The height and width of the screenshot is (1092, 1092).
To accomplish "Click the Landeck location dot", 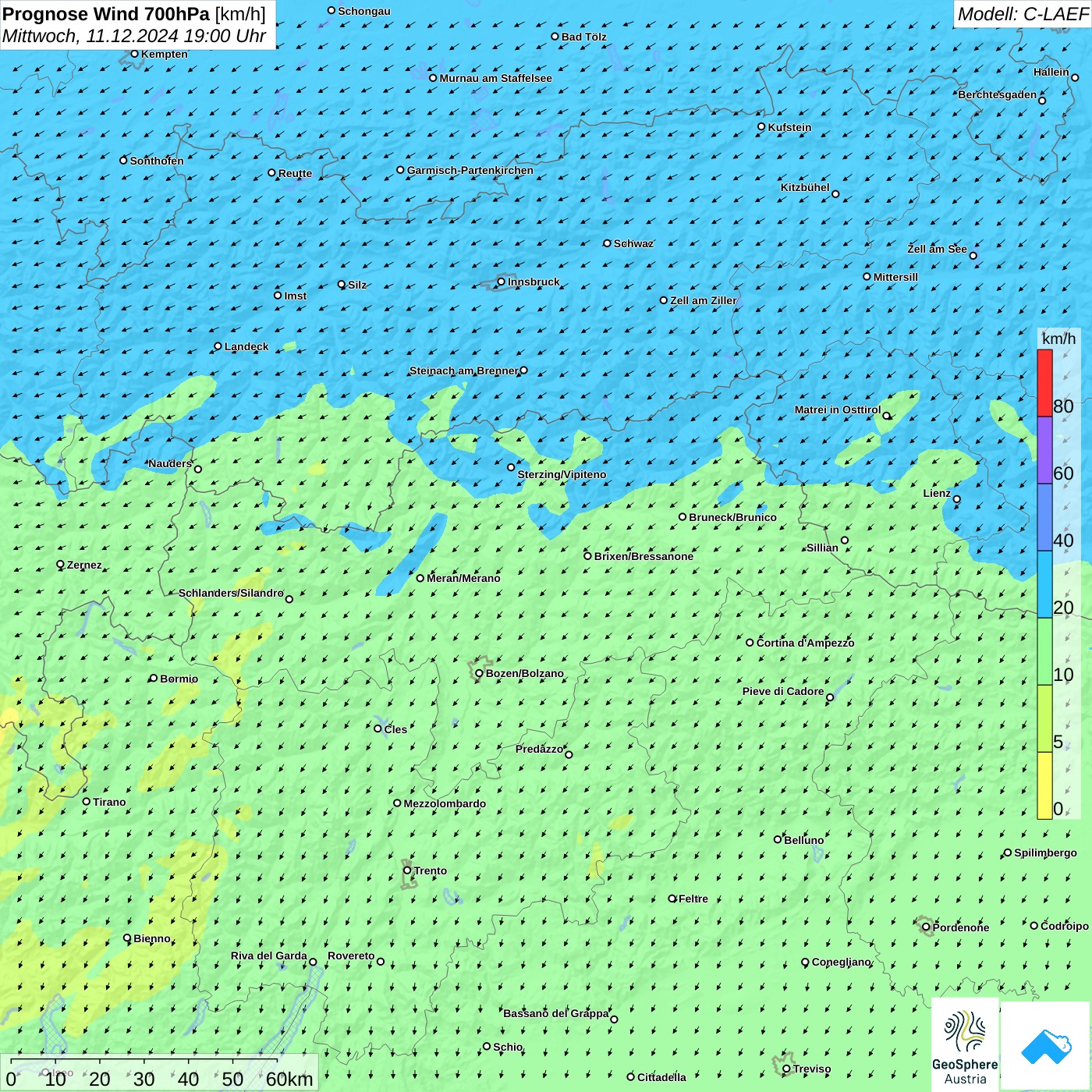I will click(218, 346).
